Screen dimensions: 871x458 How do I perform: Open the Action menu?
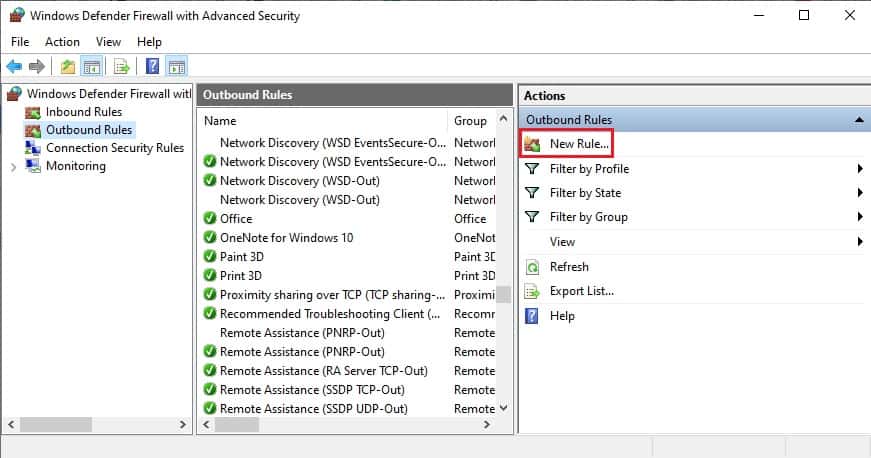tap(62, 42)
